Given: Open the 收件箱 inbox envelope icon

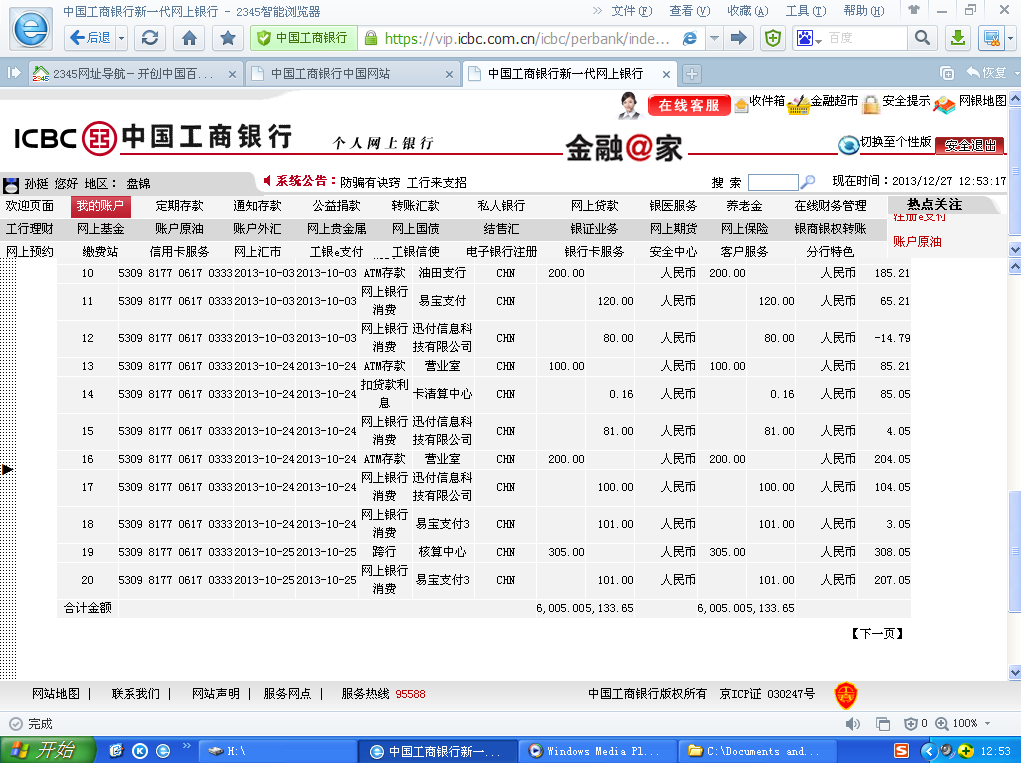Looking at the screenshot, I should coord(741,103).
